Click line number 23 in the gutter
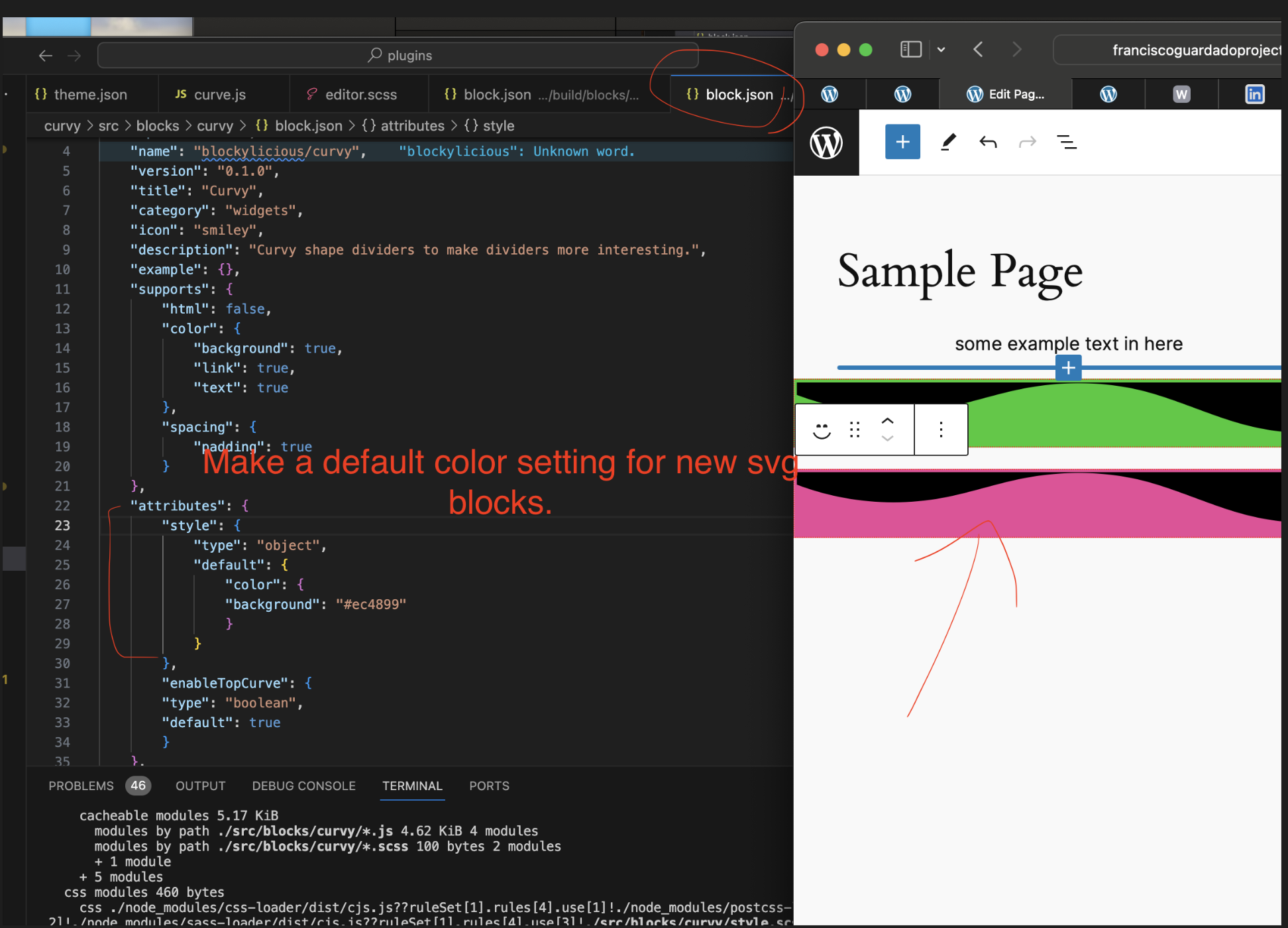 [62, 526]
